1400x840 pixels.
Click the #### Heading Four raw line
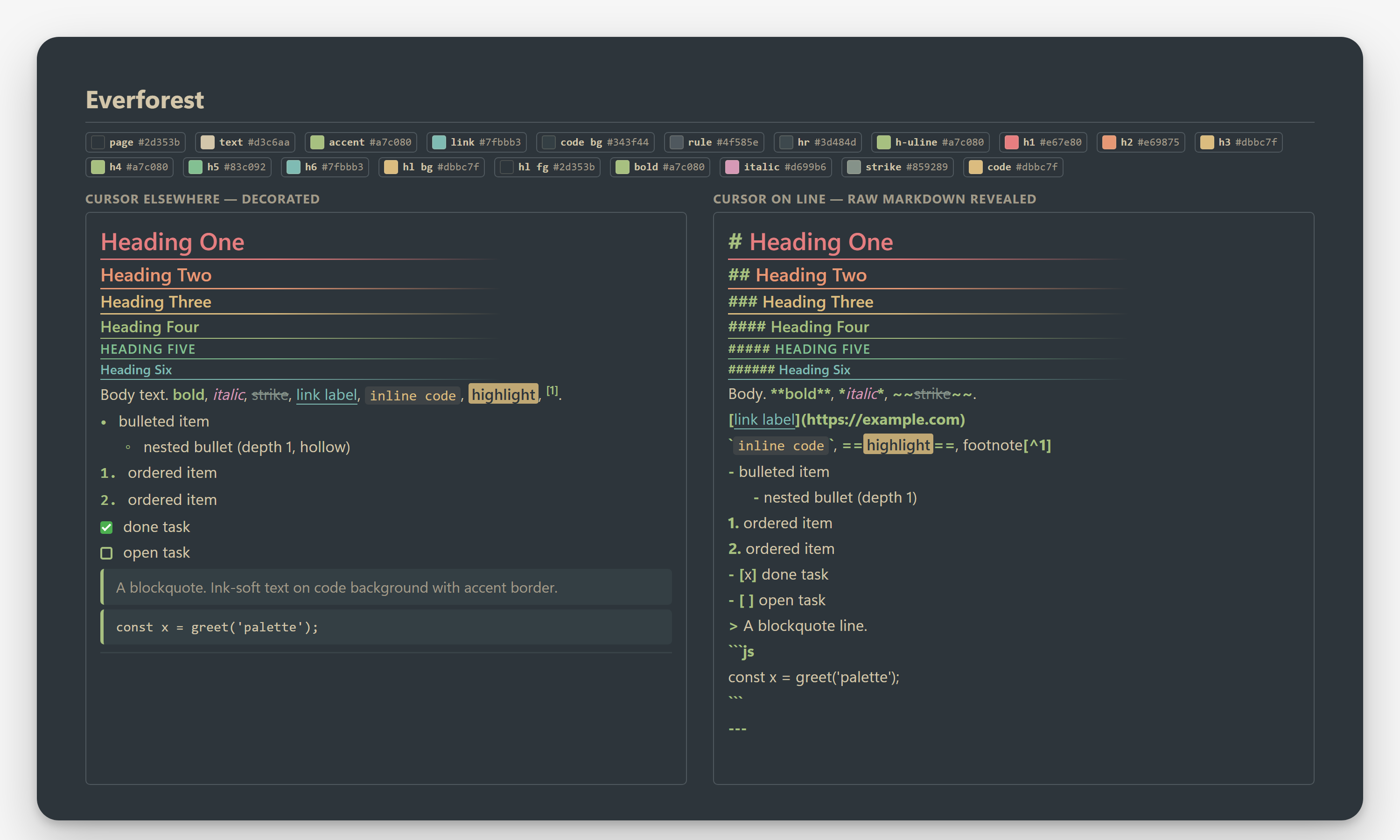click(x=798, y=327)
